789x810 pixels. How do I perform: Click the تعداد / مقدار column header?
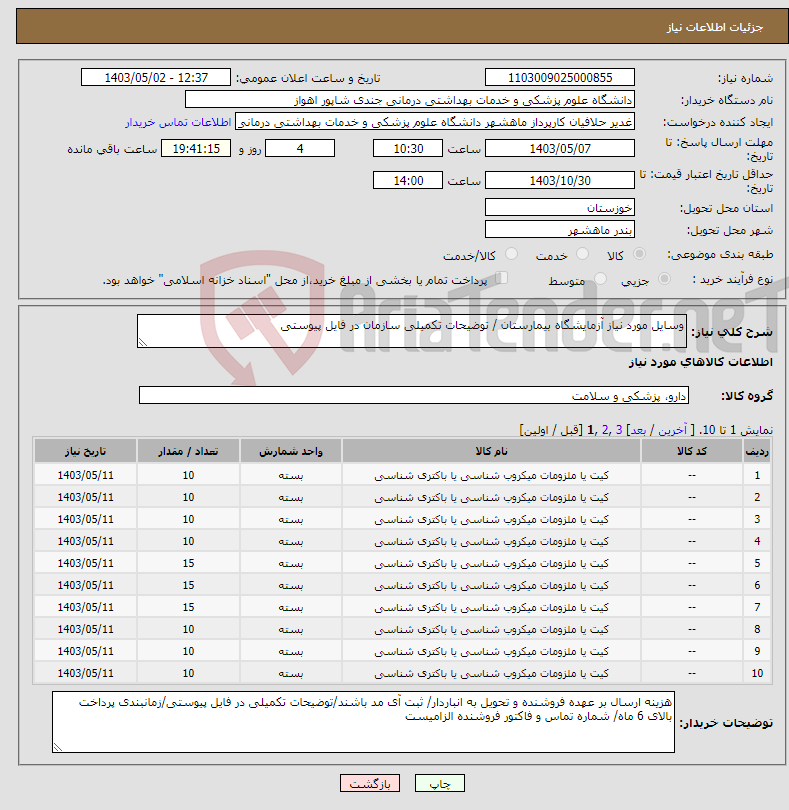click(x=188, y=451)
